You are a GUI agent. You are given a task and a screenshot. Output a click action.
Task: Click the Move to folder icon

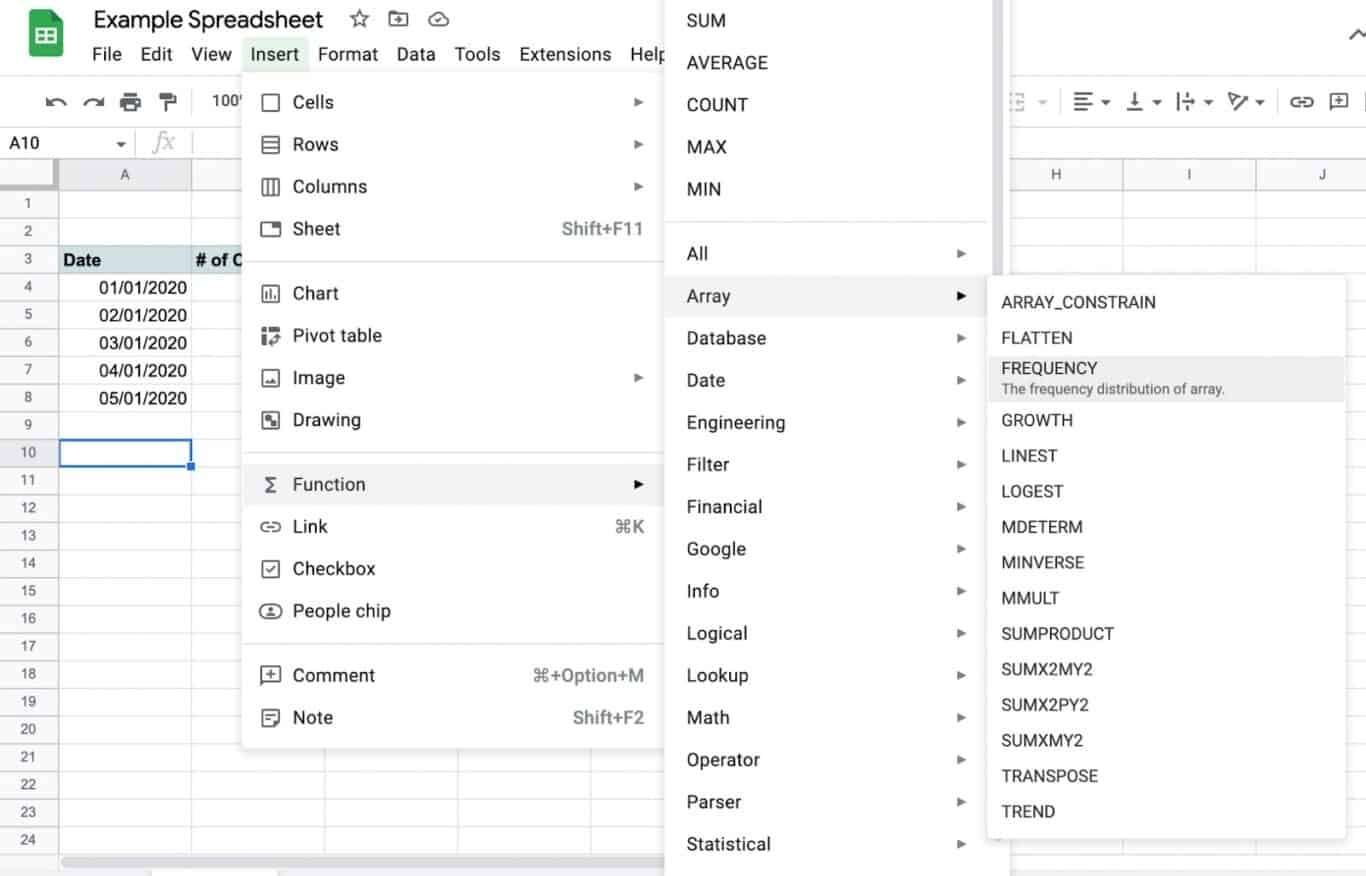click(x=398, y=19)
